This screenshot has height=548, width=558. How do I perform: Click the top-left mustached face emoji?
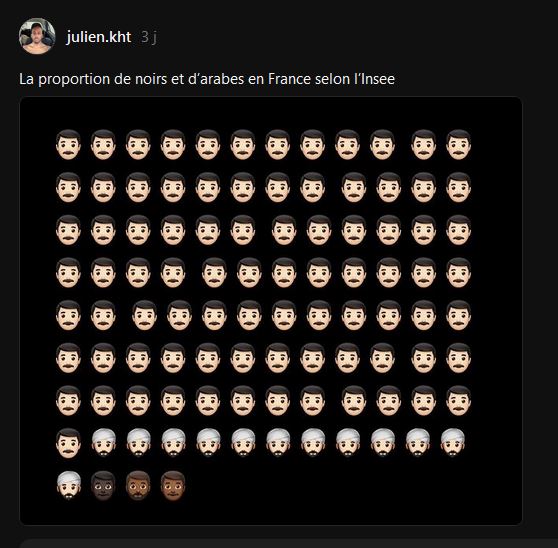(x=68, y=144)
